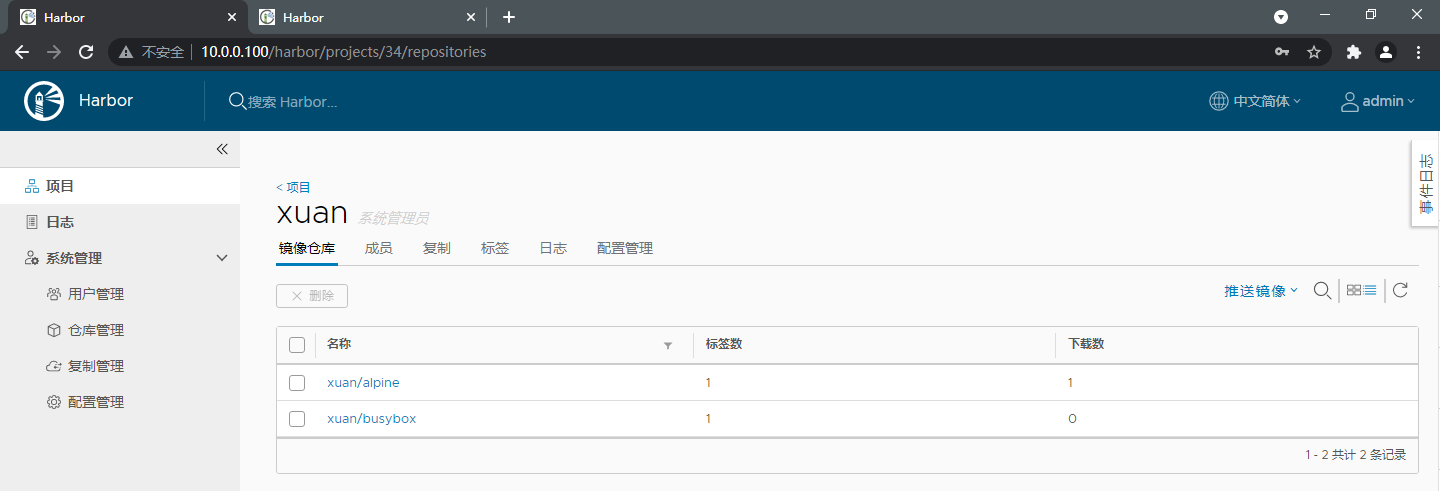Reload page using browser refresh button
Image resolution: width=1440 pixels, height=491 pixels.
click(x=86, y=52)
